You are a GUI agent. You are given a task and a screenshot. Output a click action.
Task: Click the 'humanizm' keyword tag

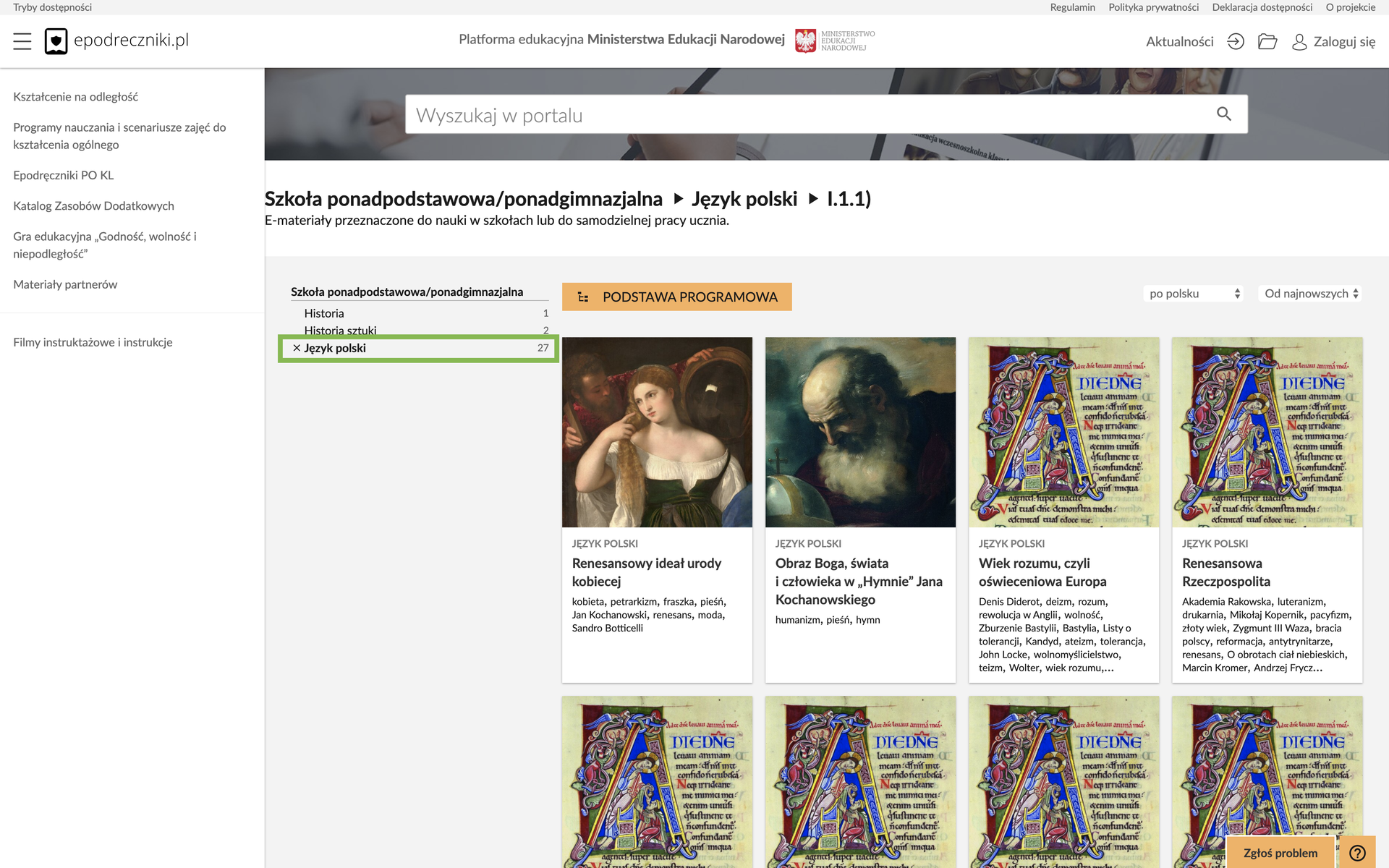point(798,620)
